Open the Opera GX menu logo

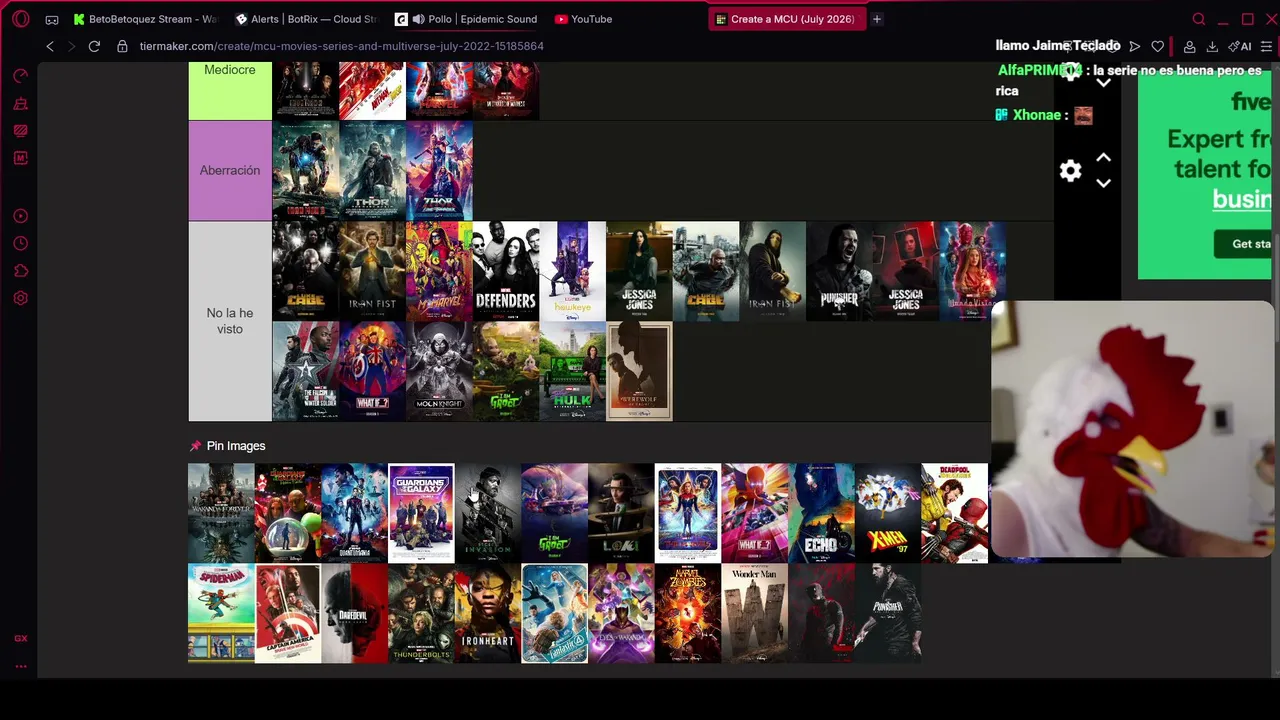tap(21, 19)
